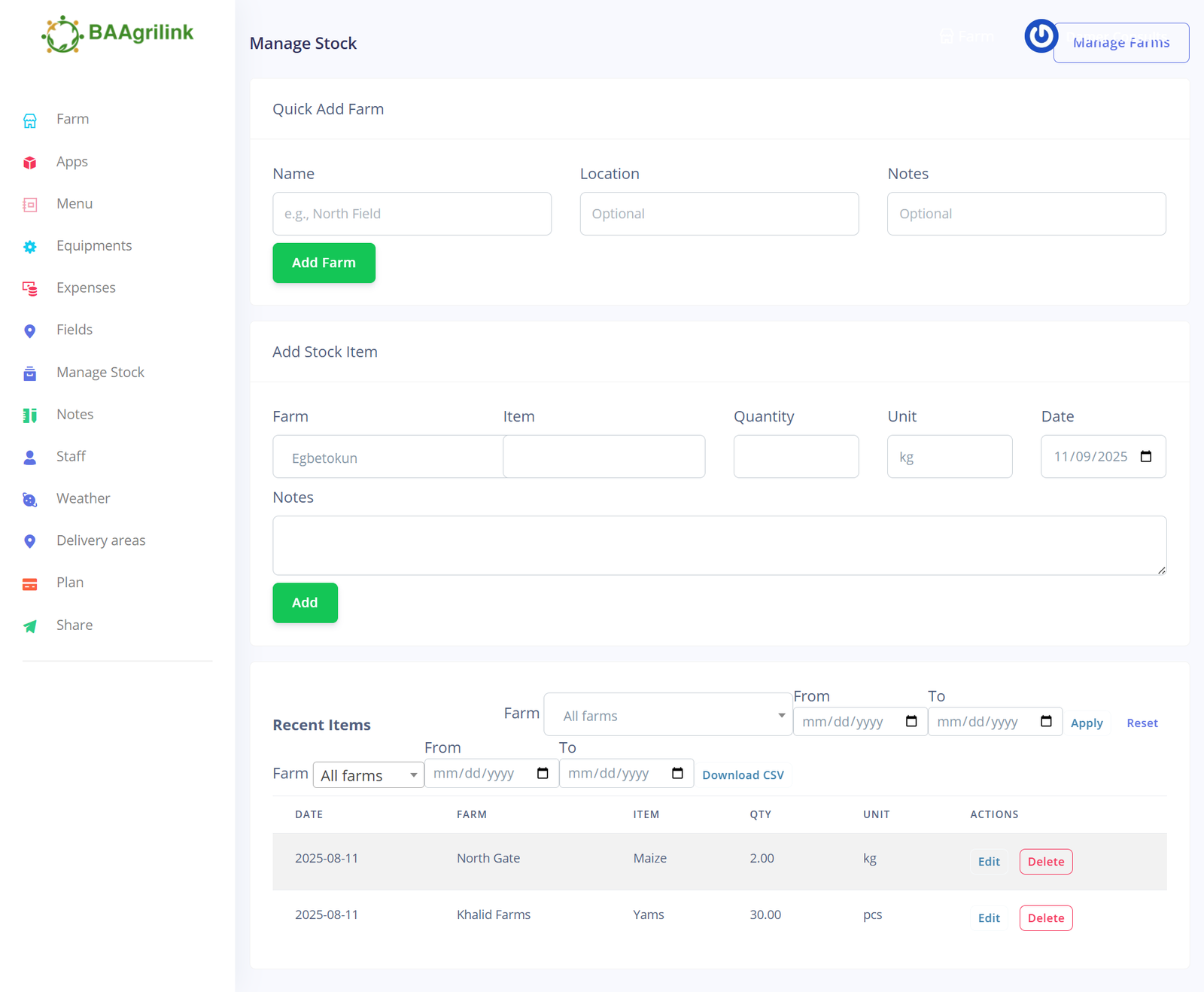Expand the large All farms filter dropdown
This screenshot has width=1204, height=992.
click(667, 715)
